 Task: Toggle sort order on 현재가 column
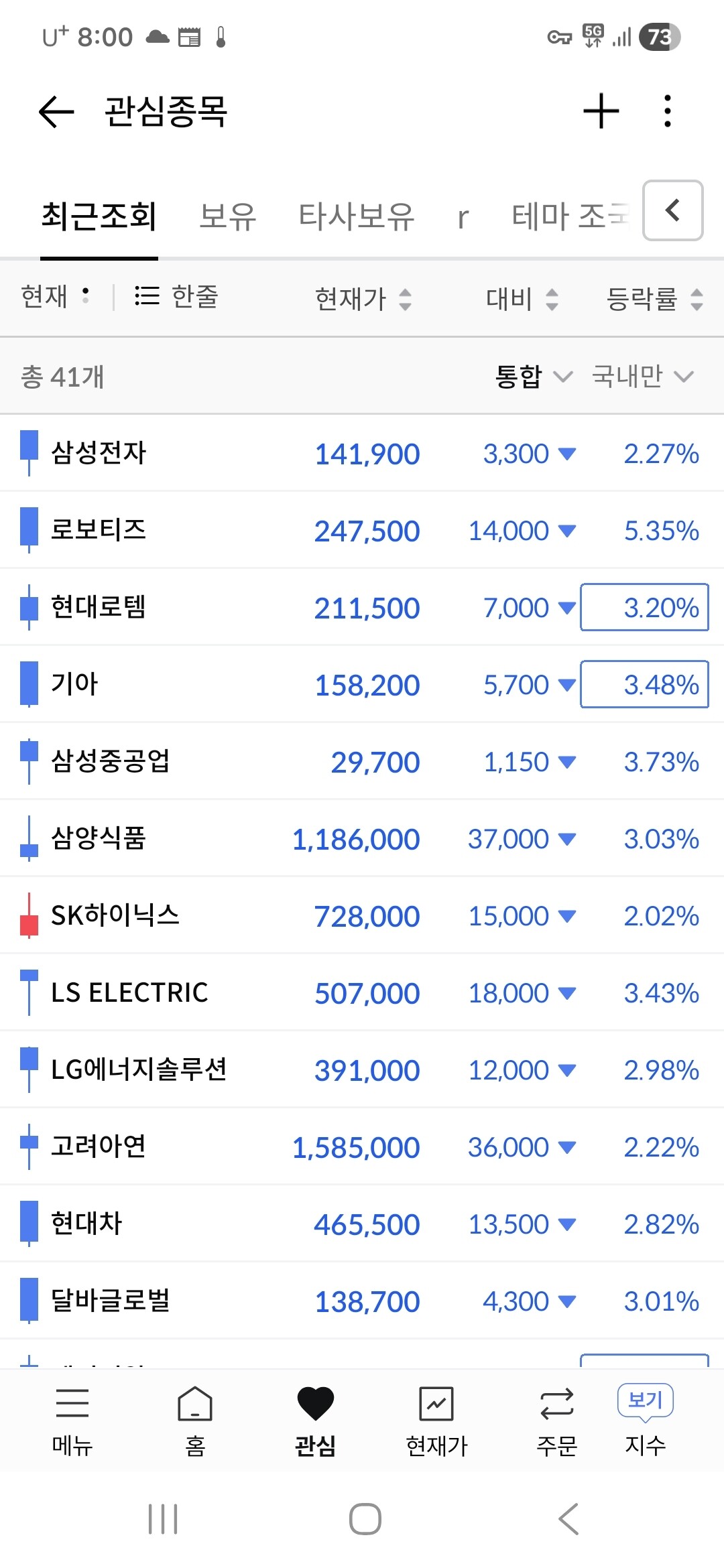tap(363, 299)
